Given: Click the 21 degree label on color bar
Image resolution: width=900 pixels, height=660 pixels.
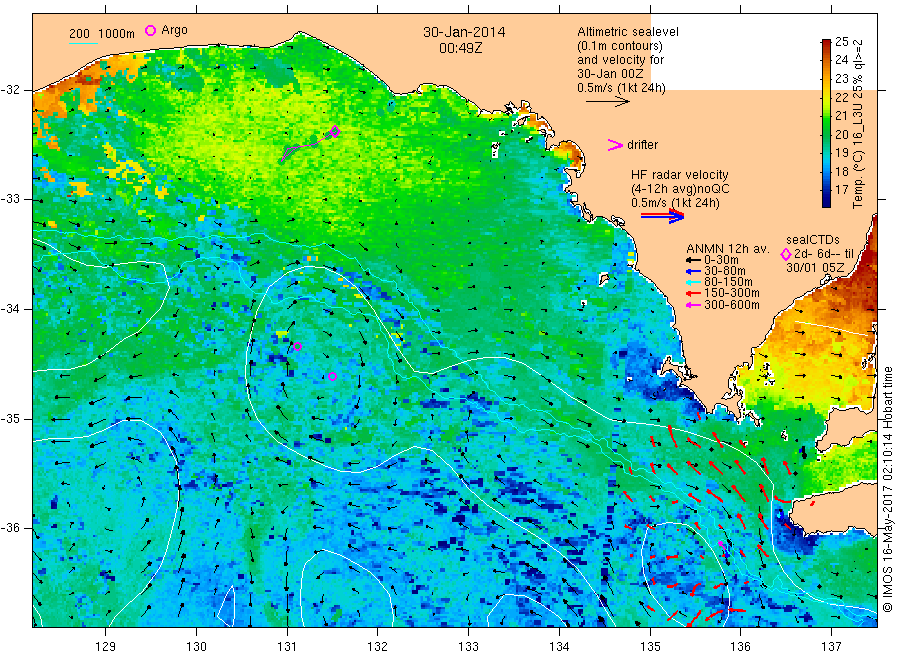Looking at the screenshot, I should (841, 115).
